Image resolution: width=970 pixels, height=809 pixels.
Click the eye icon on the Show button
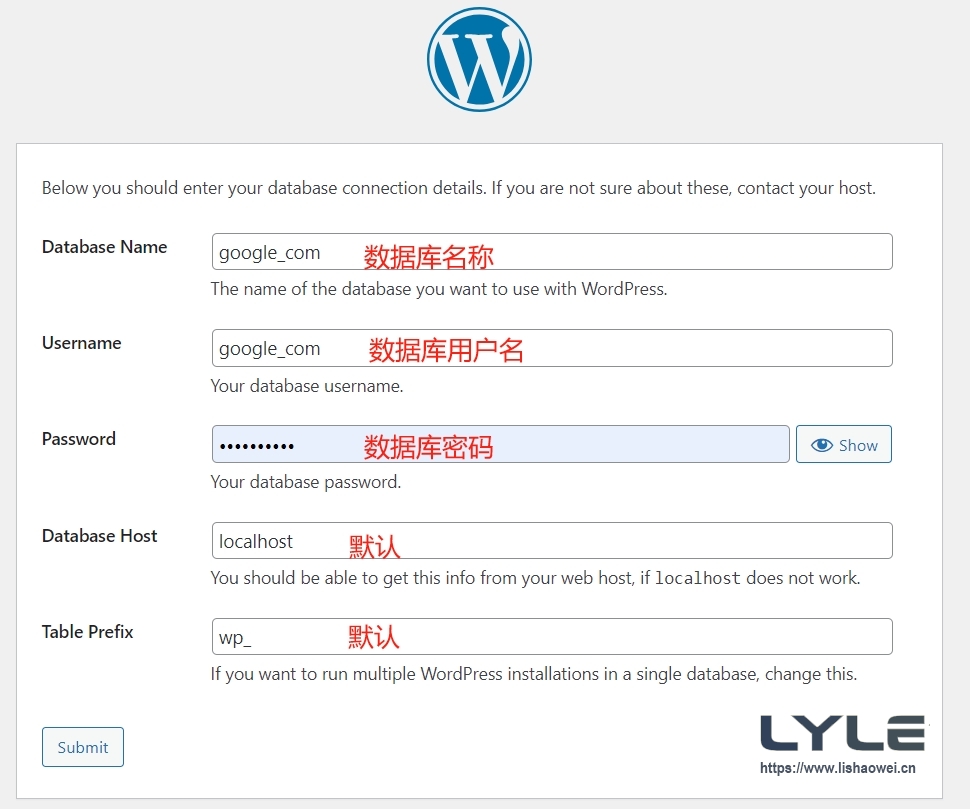point(822,444)
